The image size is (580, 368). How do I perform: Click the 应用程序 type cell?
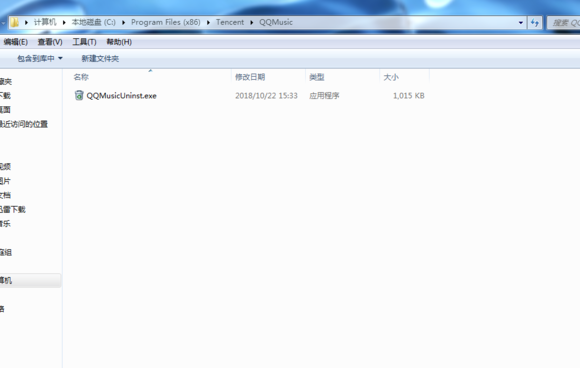[x=324, y=96]
